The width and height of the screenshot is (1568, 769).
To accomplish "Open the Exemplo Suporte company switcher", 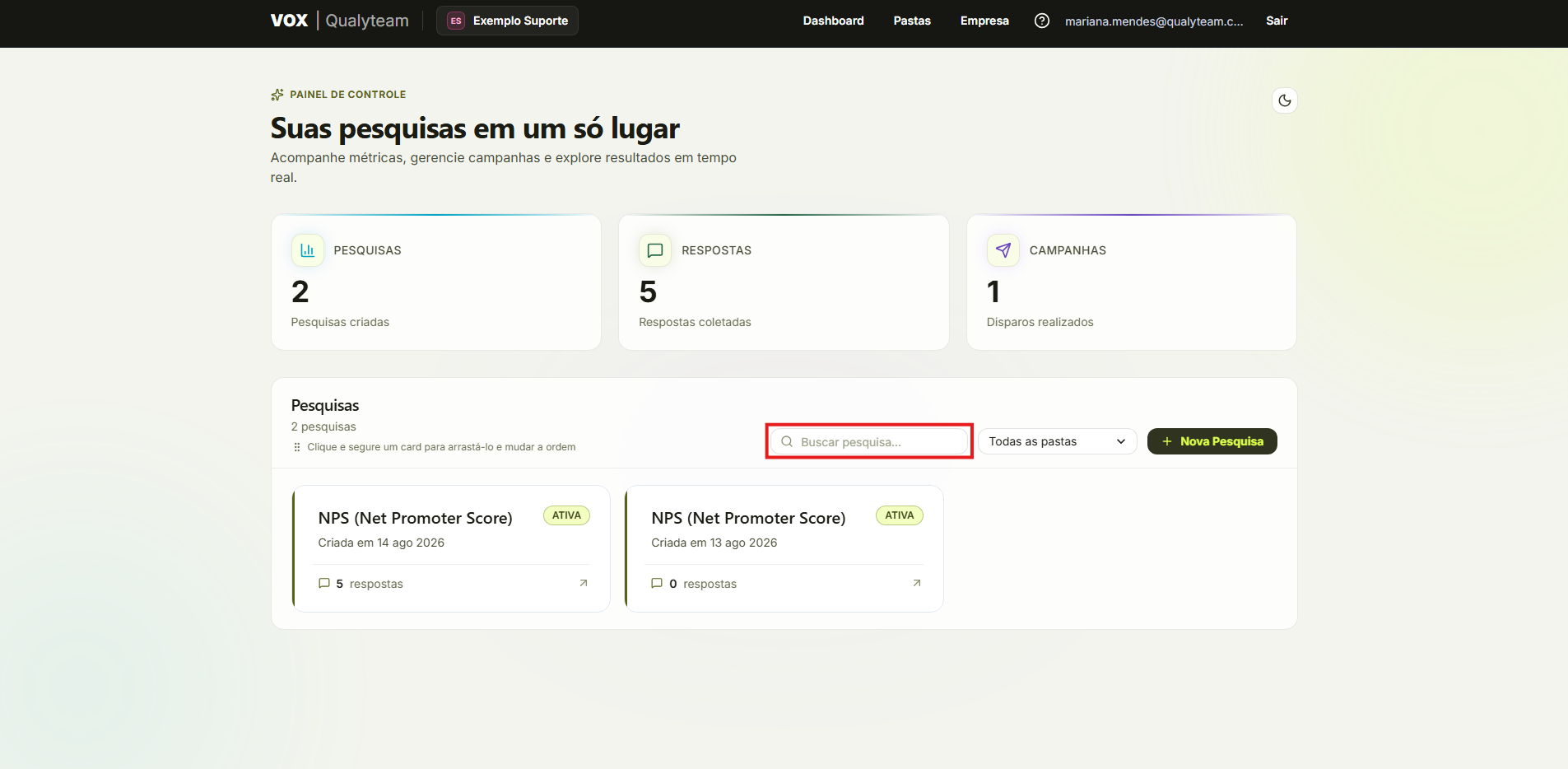I will pyautogui.click(x=507, y=21).
